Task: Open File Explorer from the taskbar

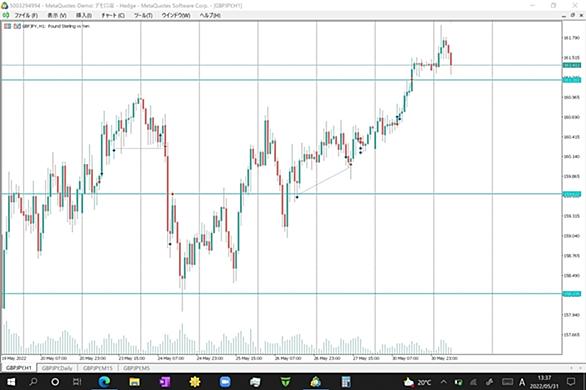Action: [135, 382]
